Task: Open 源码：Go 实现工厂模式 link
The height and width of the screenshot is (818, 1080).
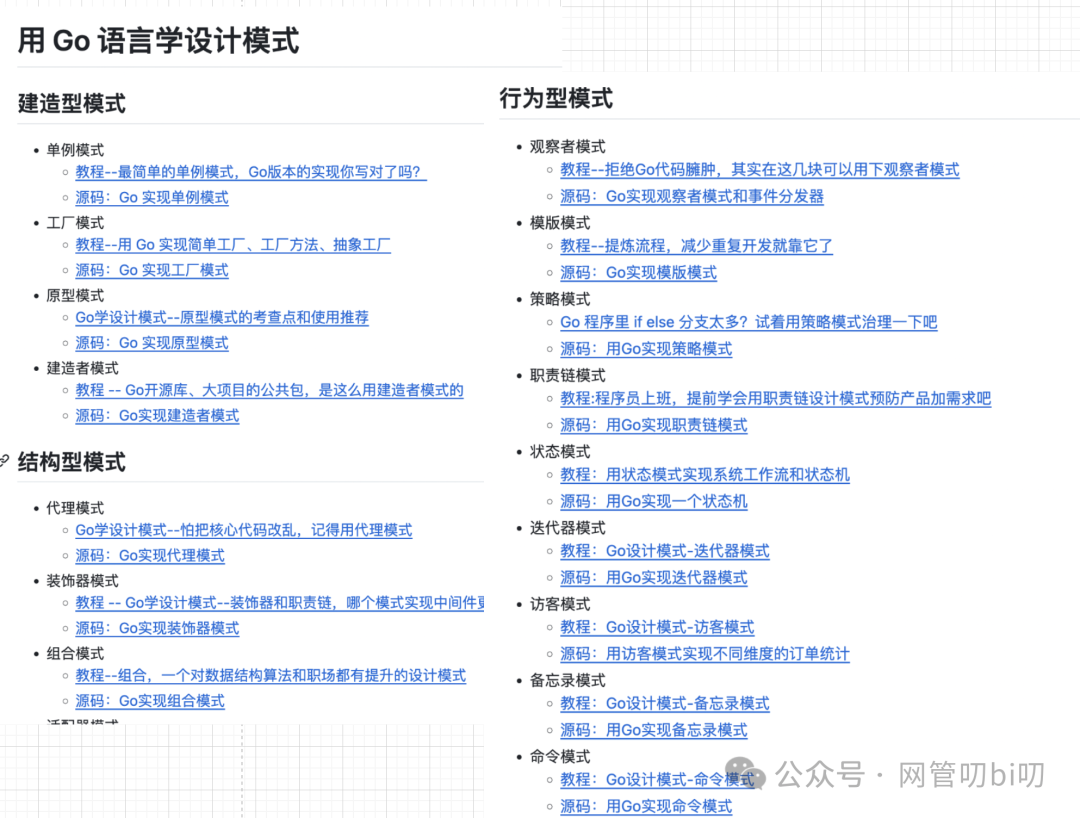Action: pyautogui.click(x=152, y=271)
